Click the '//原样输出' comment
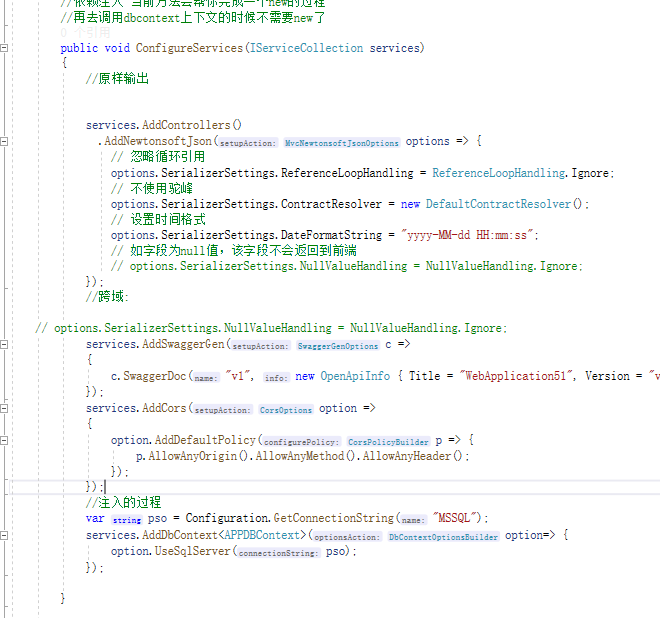 [117, 79]
